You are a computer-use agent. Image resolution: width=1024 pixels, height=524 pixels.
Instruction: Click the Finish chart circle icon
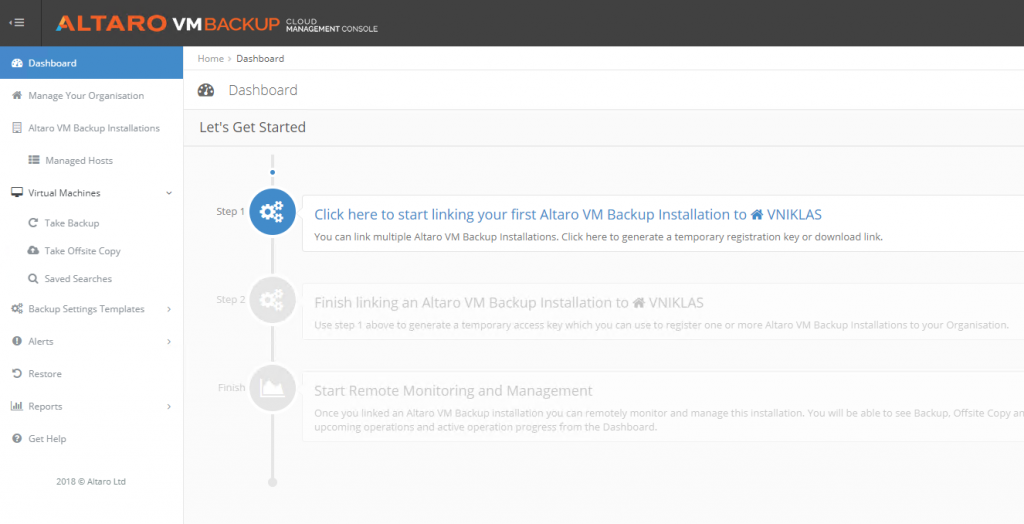click(272, 388)
